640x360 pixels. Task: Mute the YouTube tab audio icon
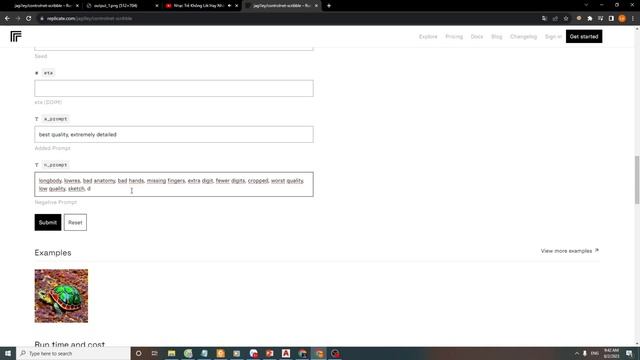tap(229, 6)
